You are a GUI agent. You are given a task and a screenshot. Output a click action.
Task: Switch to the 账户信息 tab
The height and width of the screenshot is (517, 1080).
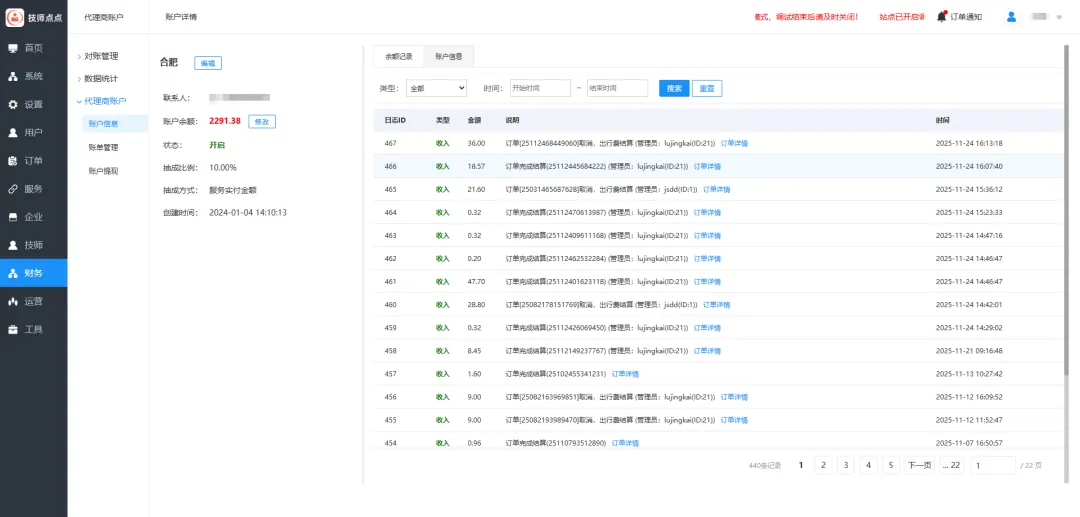(x=448, y=57)
